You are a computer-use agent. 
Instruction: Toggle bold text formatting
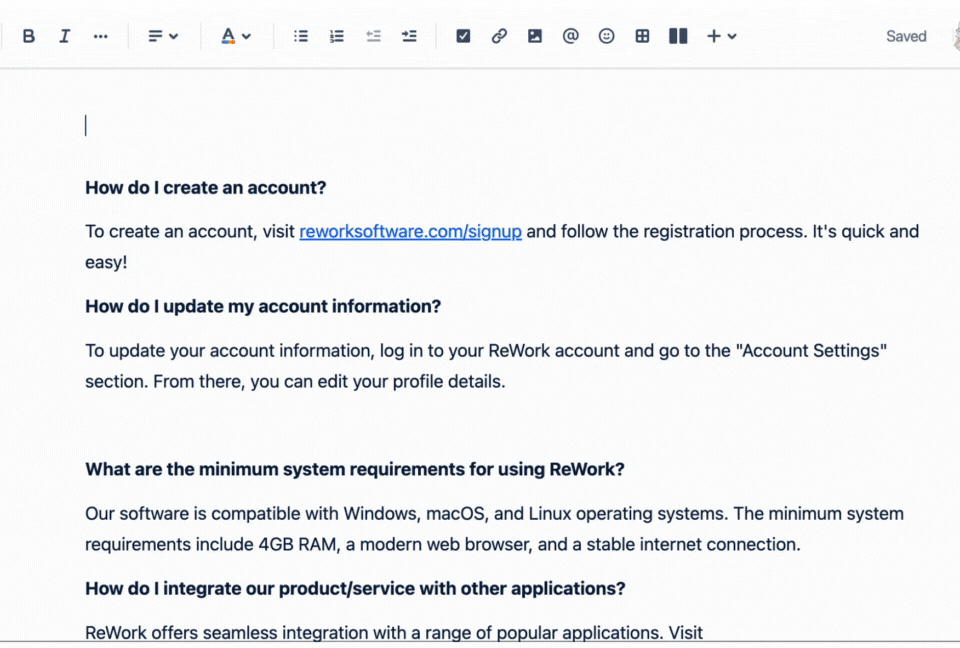[x=28, y=35]
